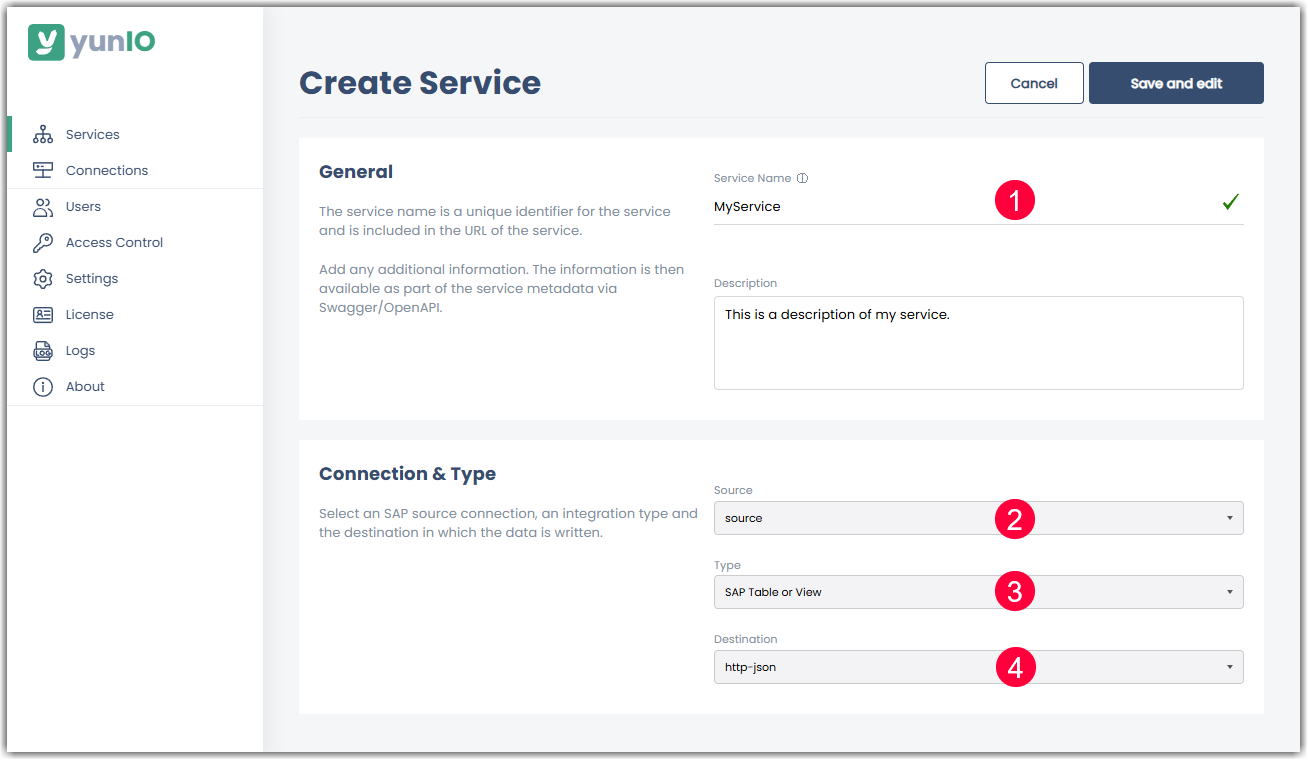
Task: Click the Save and edit button
Action: pyautogui.click(x=1176, y=83)
